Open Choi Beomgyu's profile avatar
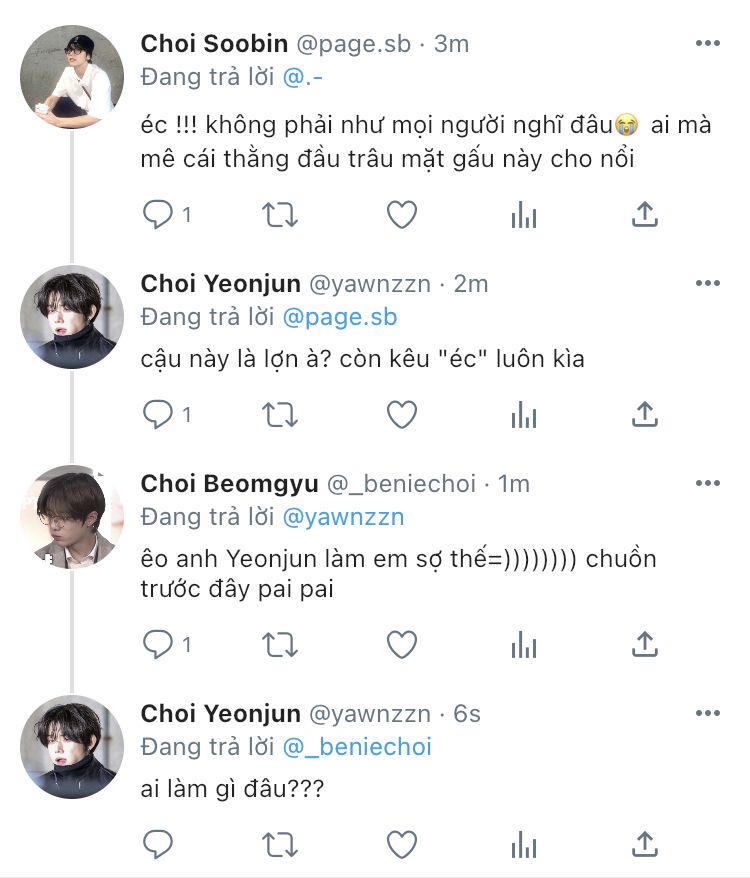The height and width of the screenshot is (878, 750). (72, 515)
